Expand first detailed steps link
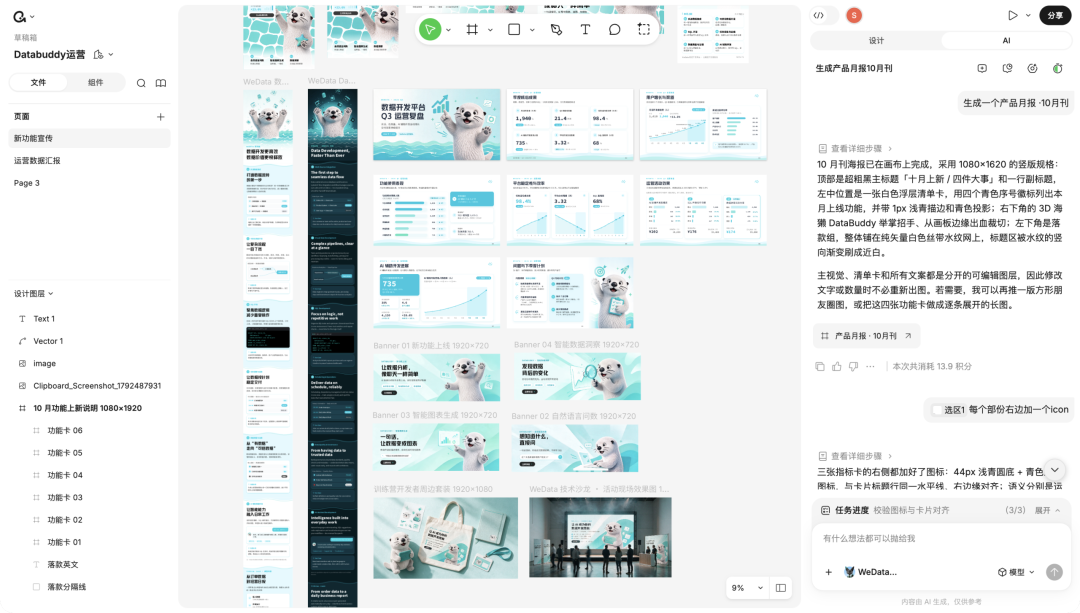 tap(855, 148)
